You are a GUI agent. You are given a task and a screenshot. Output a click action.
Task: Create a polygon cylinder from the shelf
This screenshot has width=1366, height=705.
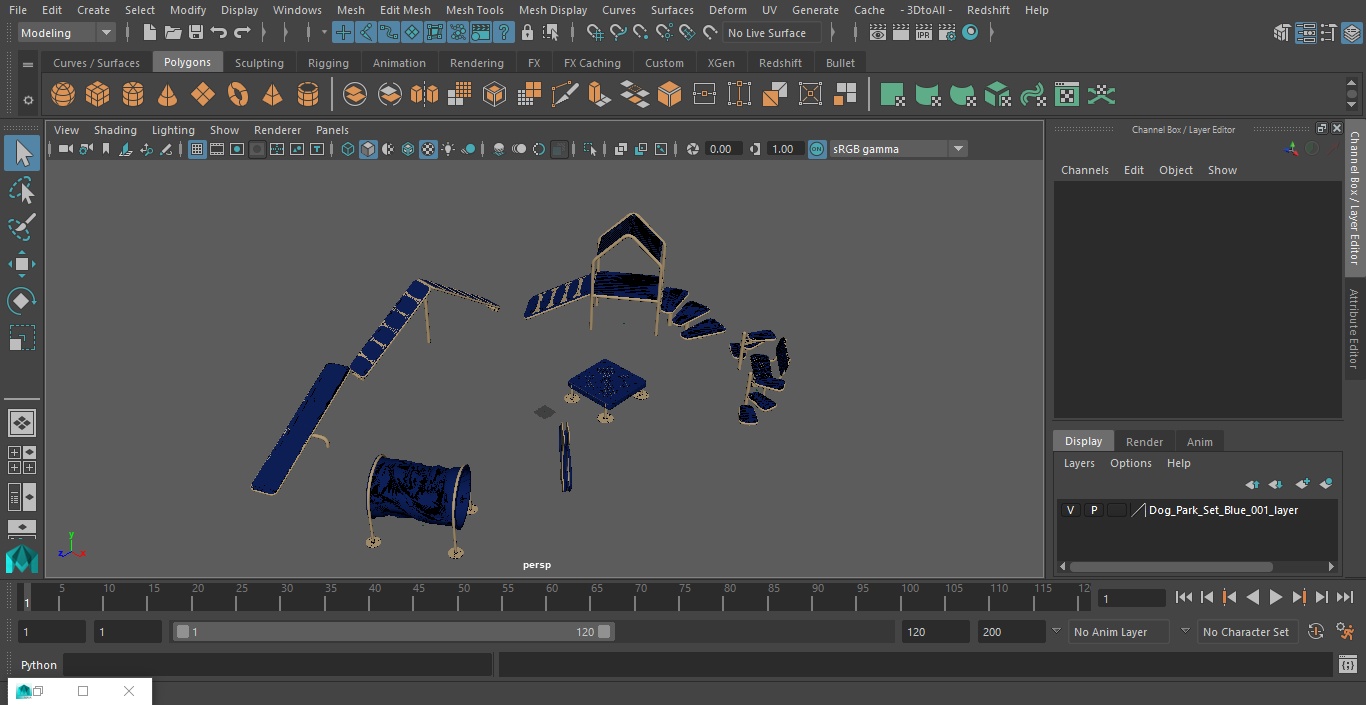(133, 95)
